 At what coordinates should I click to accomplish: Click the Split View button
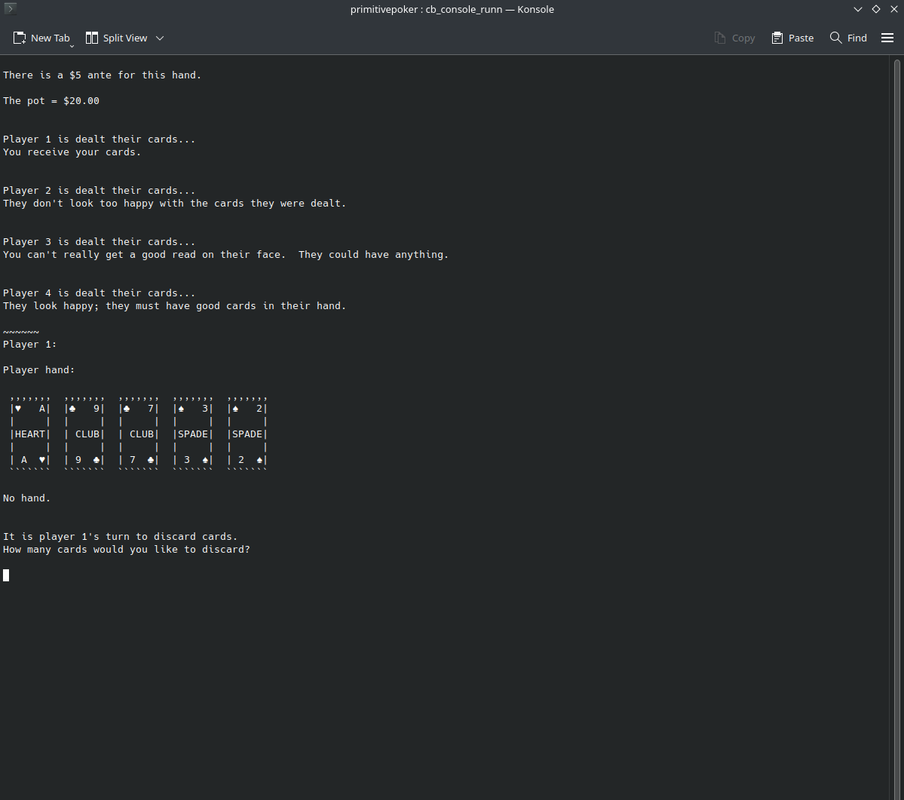point(116,38)
